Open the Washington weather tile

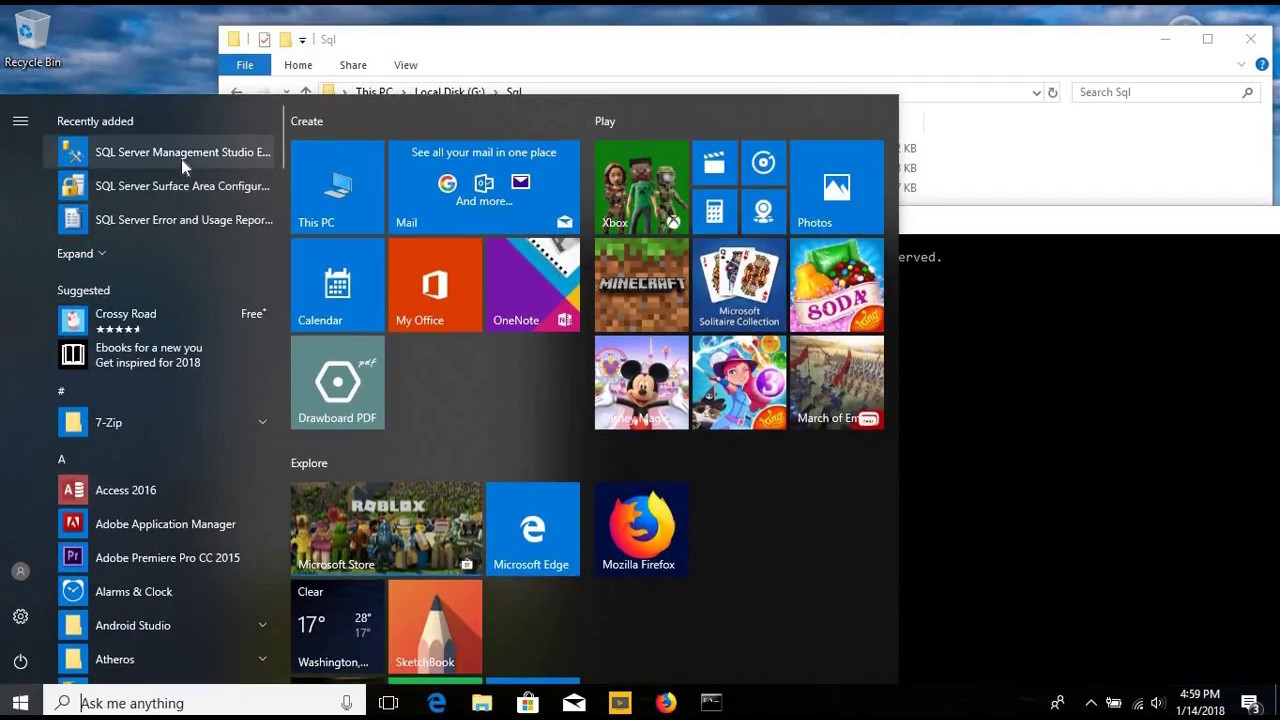click(x=337, y=627)
